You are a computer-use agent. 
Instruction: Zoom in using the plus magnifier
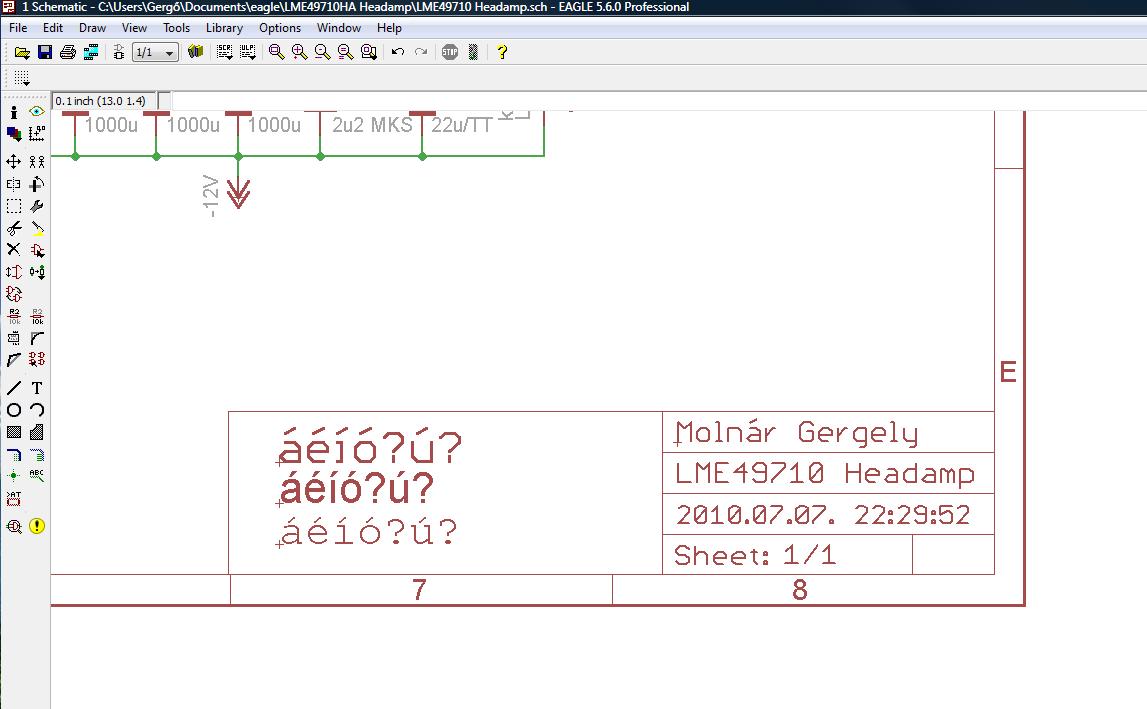tap(299, 52)
